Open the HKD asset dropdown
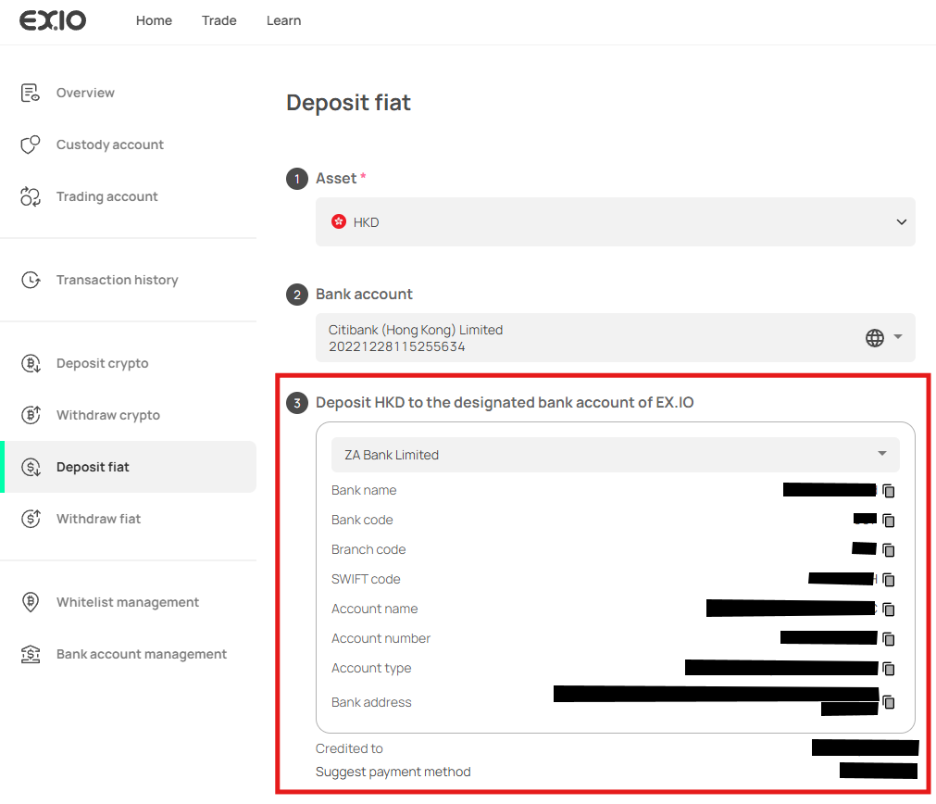Screen dimensions: 936x804 point(615,222)
